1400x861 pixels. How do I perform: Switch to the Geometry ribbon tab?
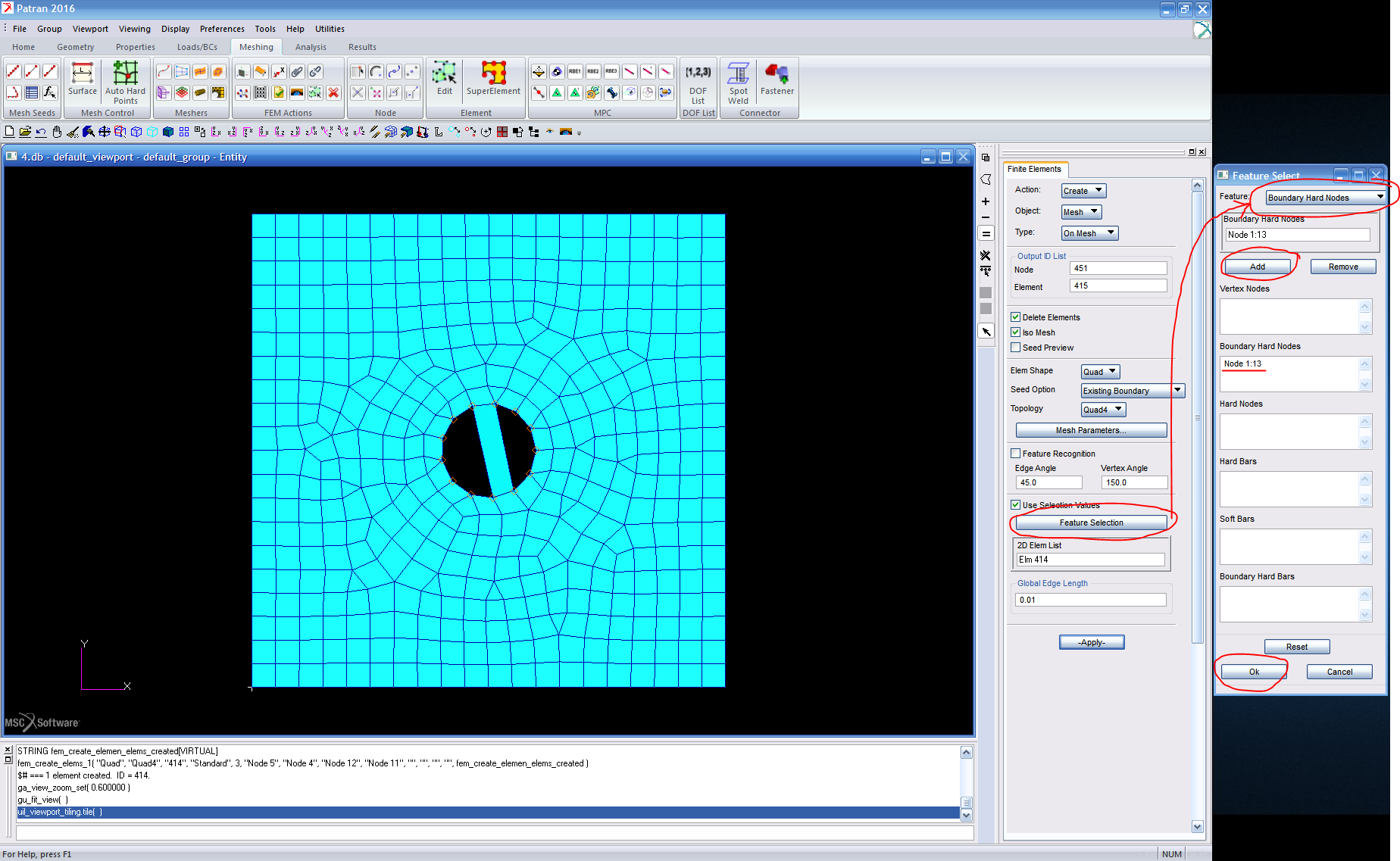tap(75, 46)
